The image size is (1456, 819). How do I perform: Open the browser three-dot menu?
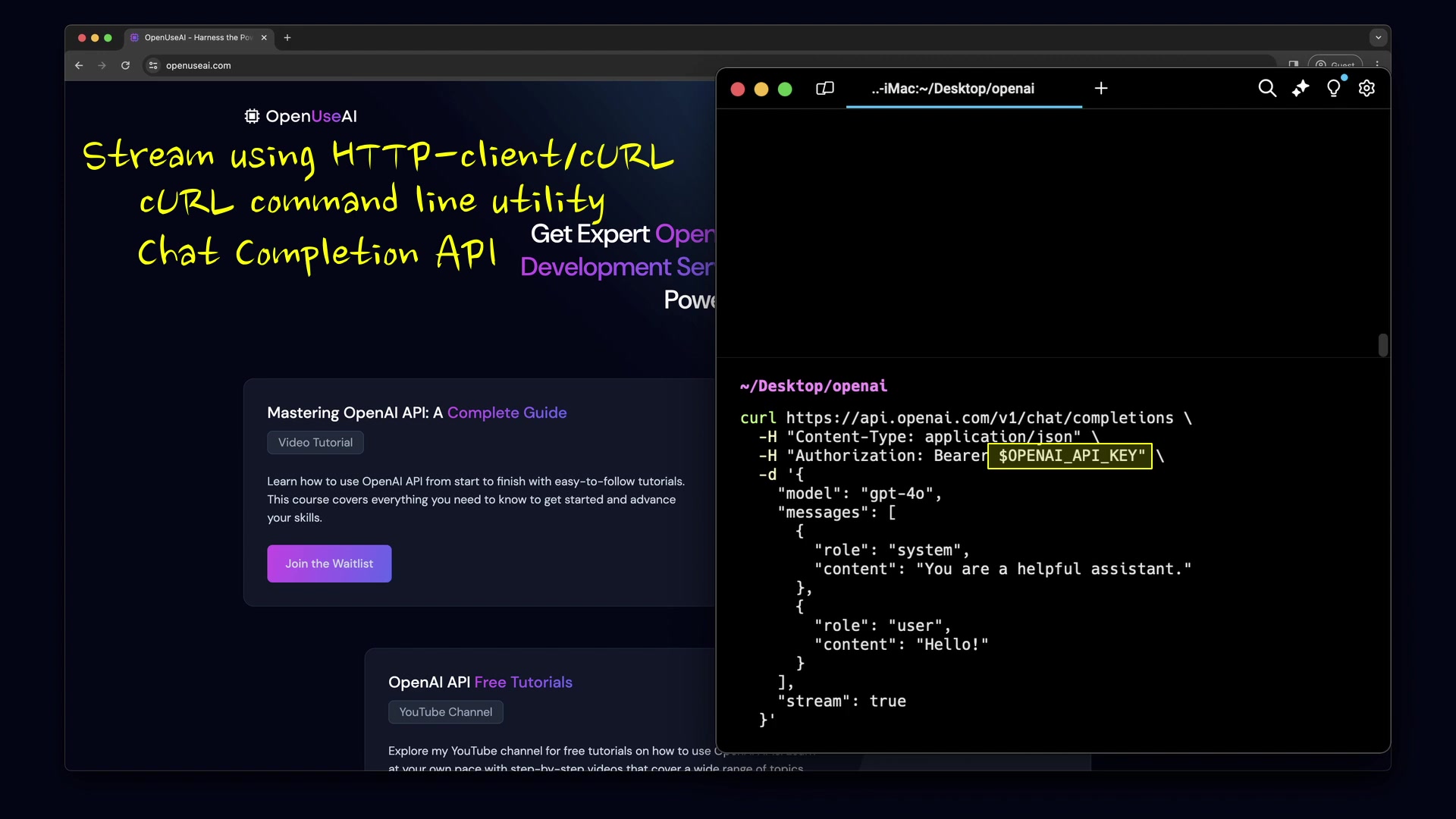(1377, 65)
